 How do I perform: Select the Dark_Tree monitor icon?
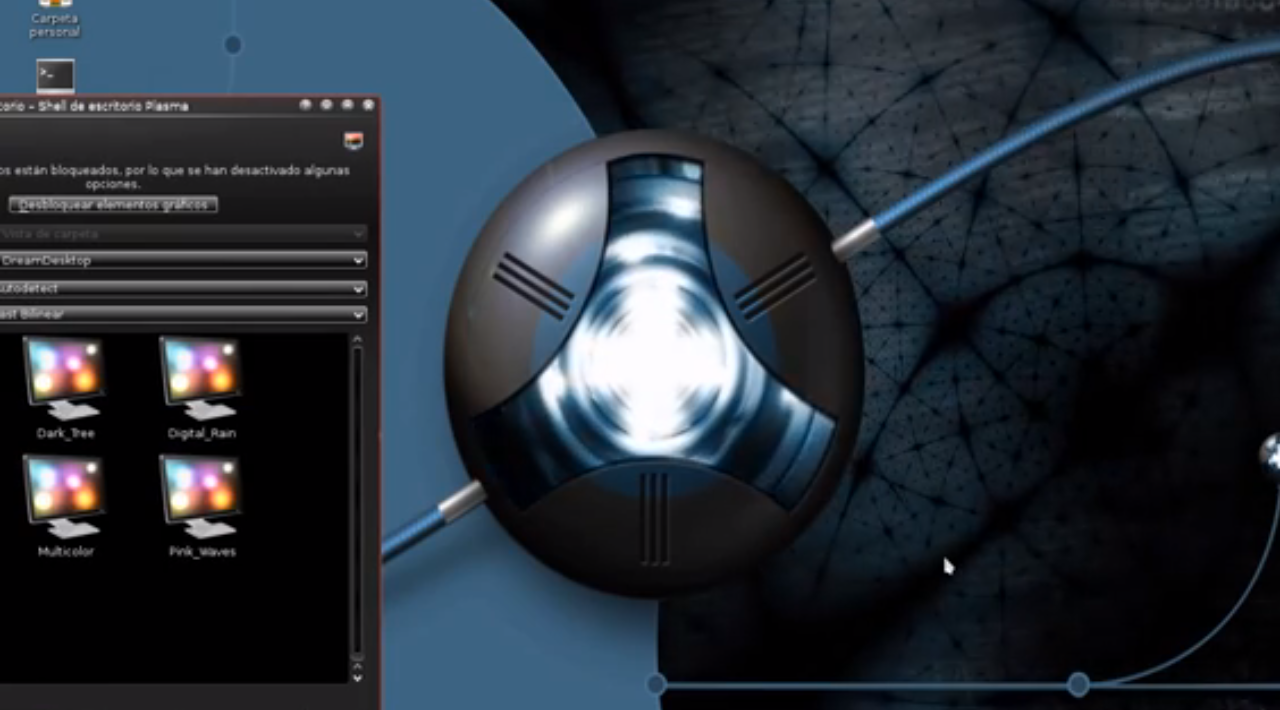(x=64, y=379)
